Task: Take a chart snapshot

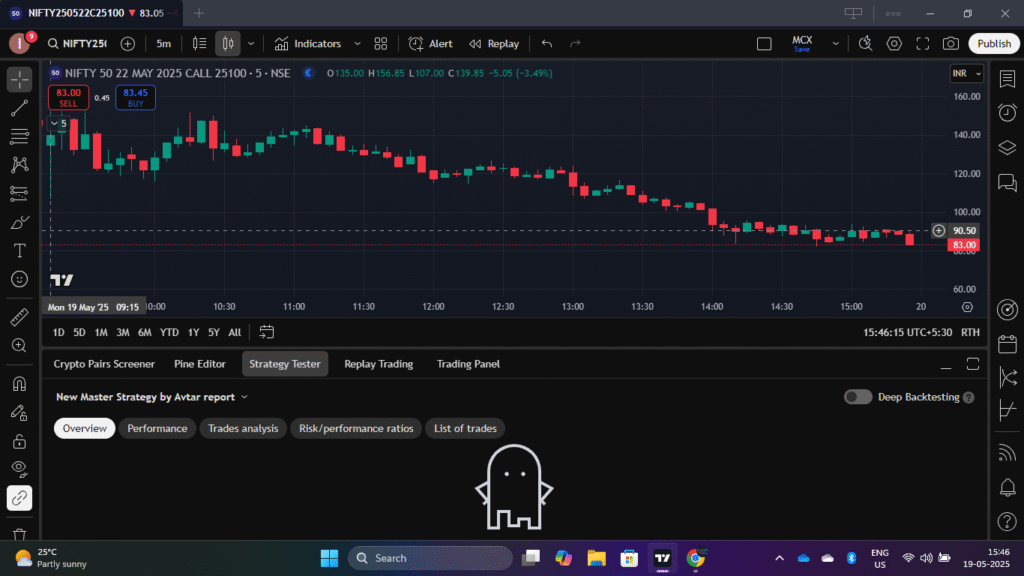Action: (x=951, y=44)
